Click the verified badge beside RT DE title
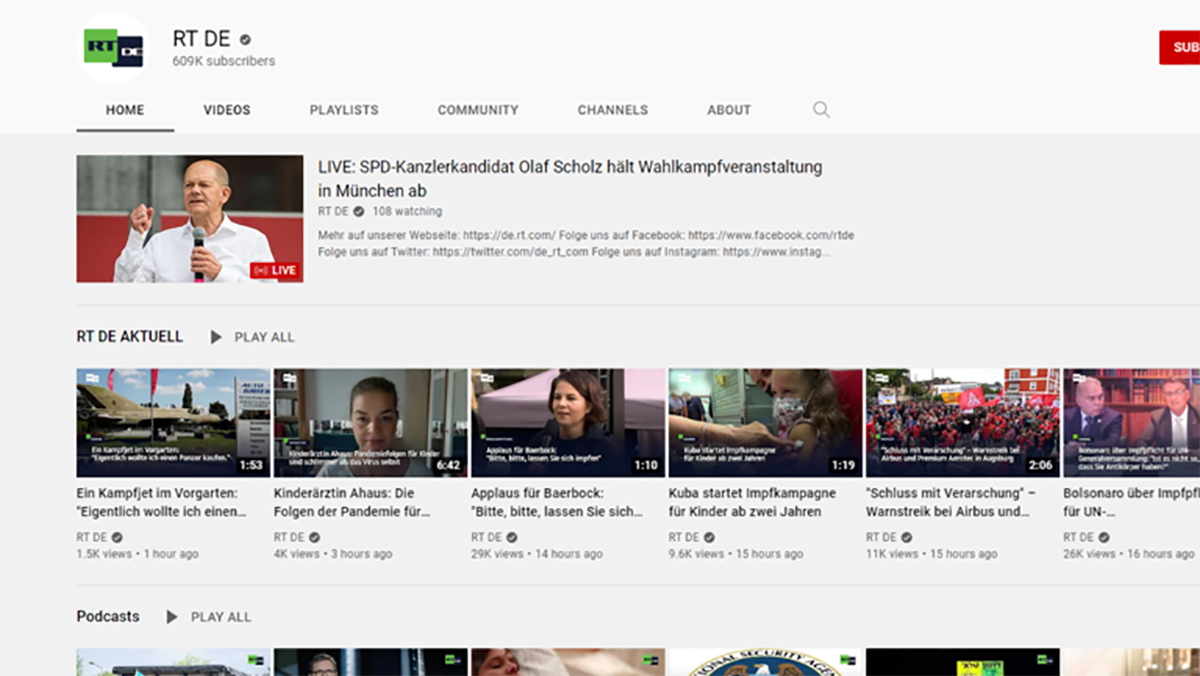 (245, 40)
